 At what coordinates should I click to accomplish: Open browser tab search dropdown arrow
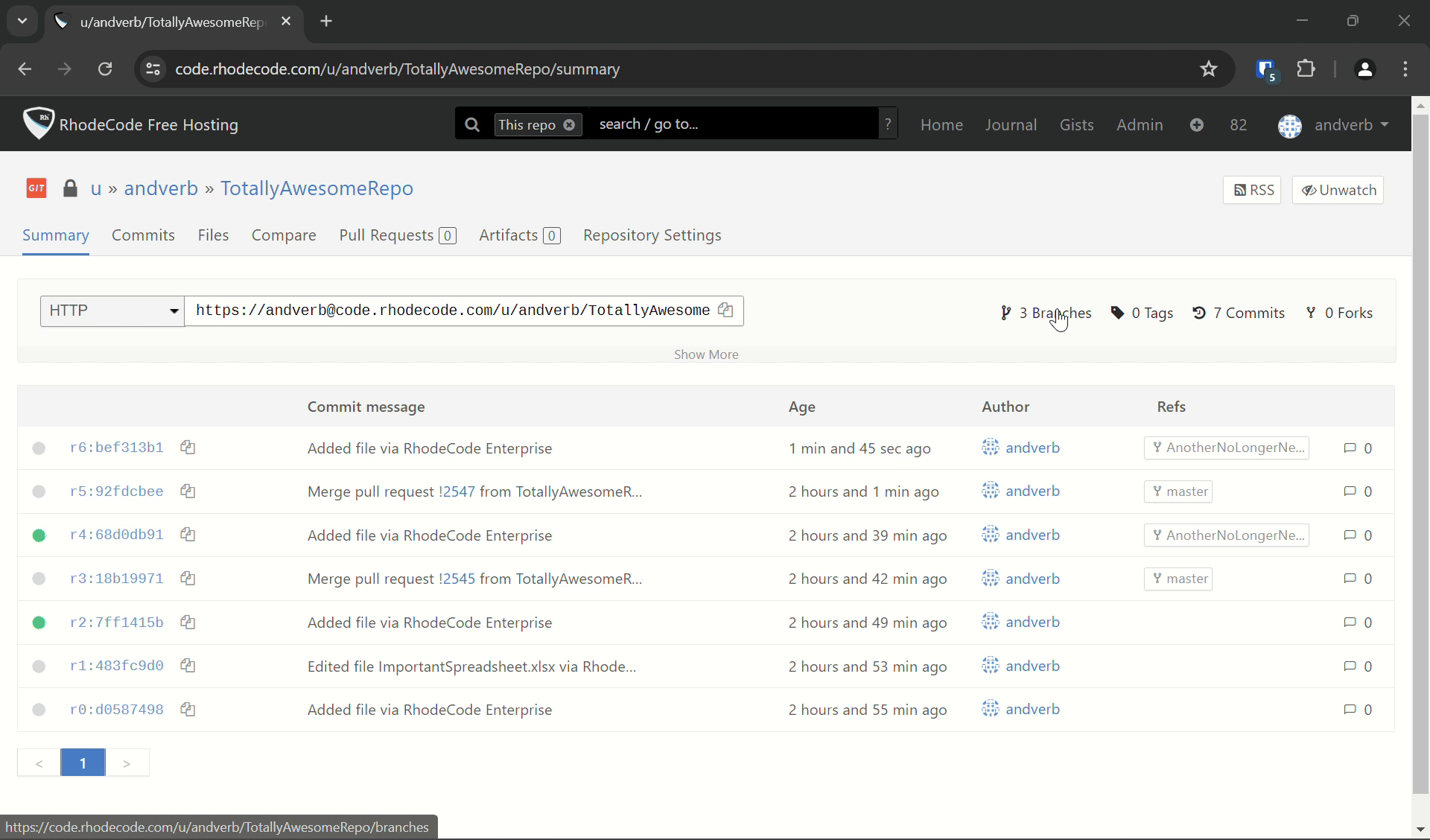click(22, 21)
